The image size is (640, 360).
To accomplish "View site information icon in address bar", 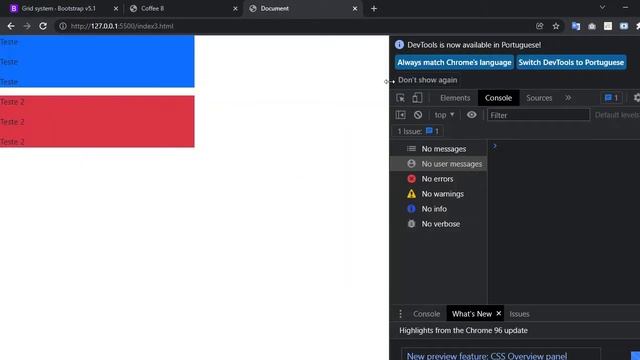I will pos(62,26).
